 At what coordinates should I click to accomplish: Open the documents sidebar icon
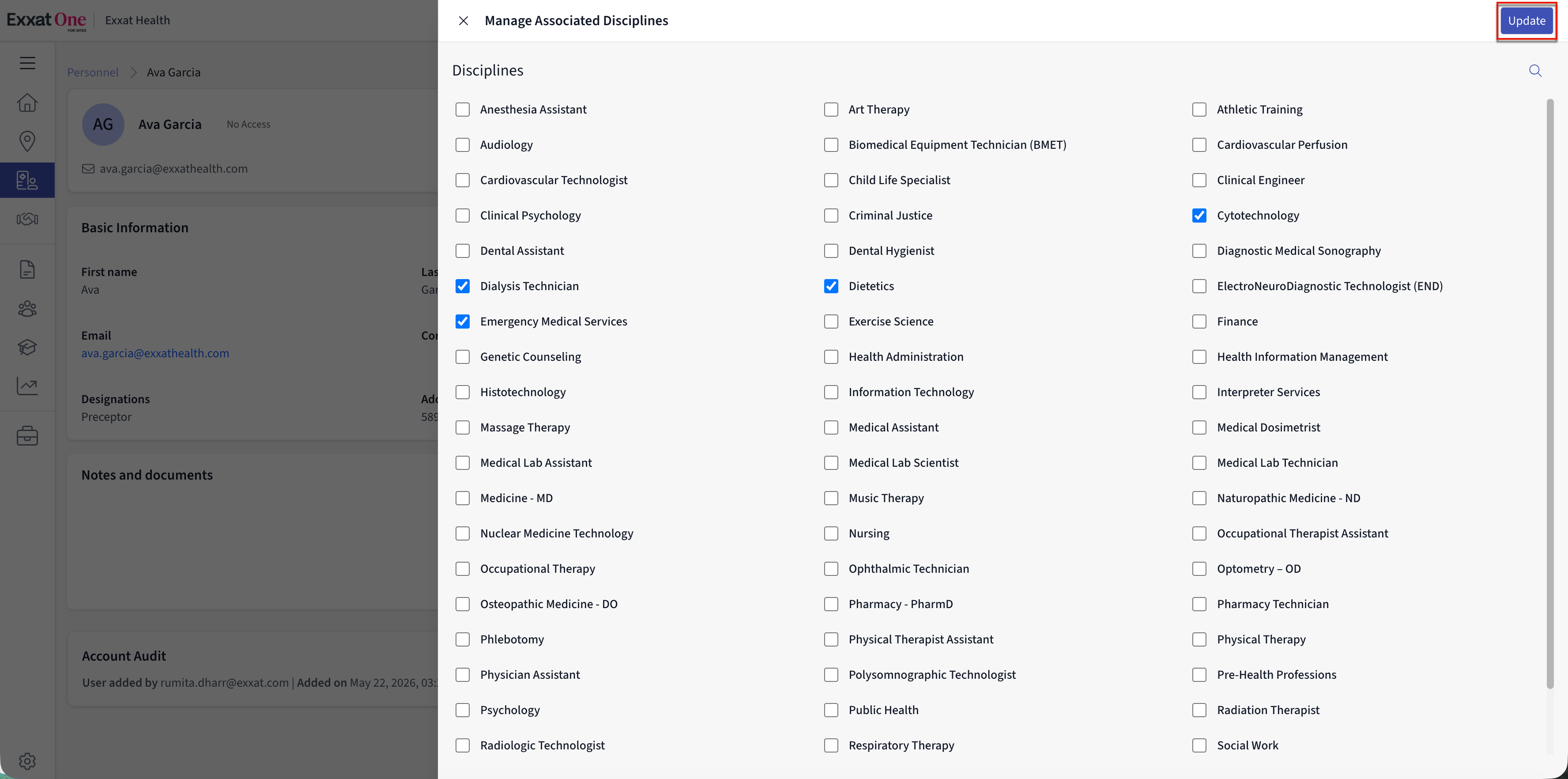click(x=27, y=269)
